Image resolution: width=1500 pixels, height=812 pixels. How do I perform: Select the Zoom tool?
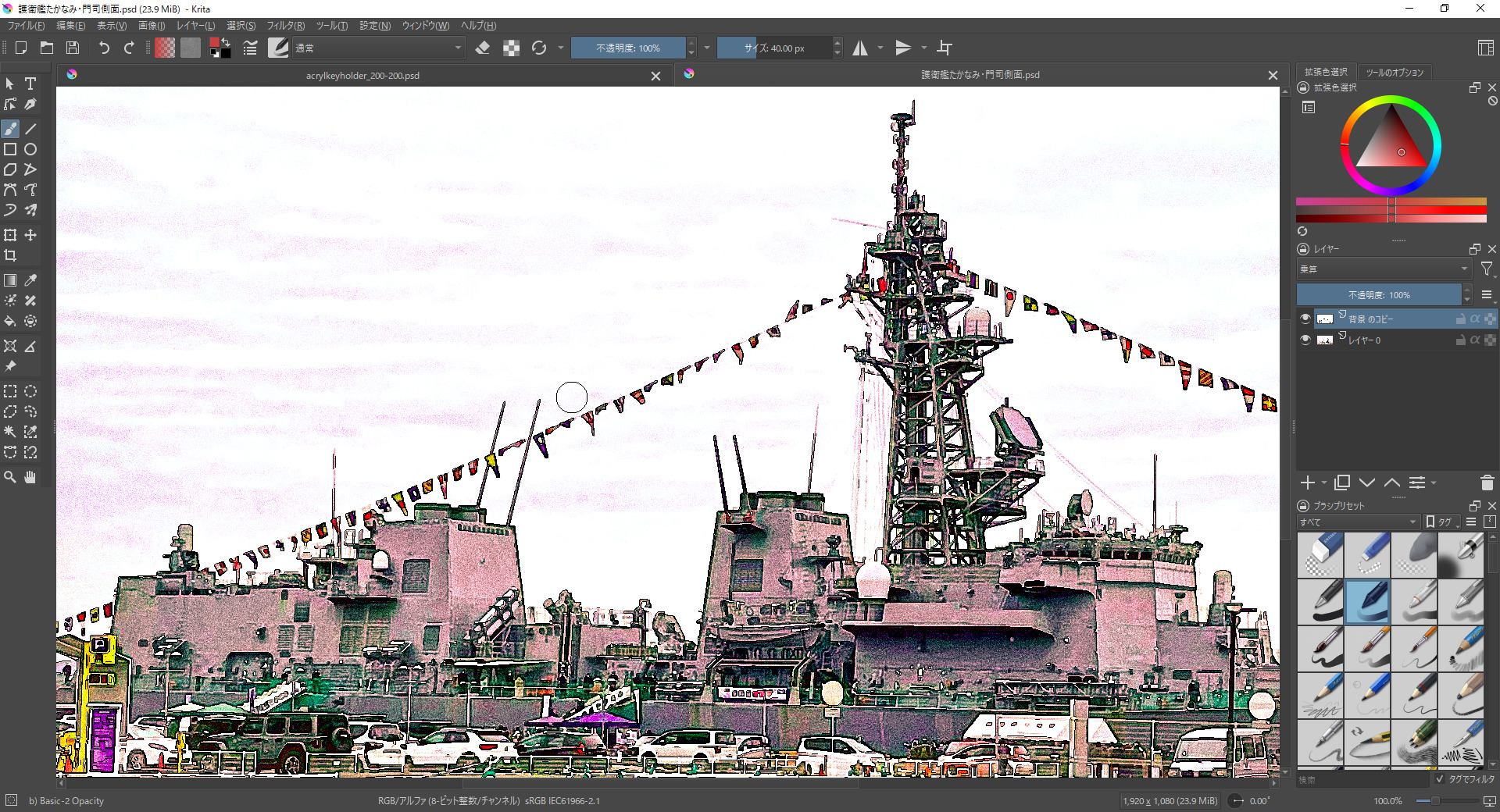tap(10, 477)
